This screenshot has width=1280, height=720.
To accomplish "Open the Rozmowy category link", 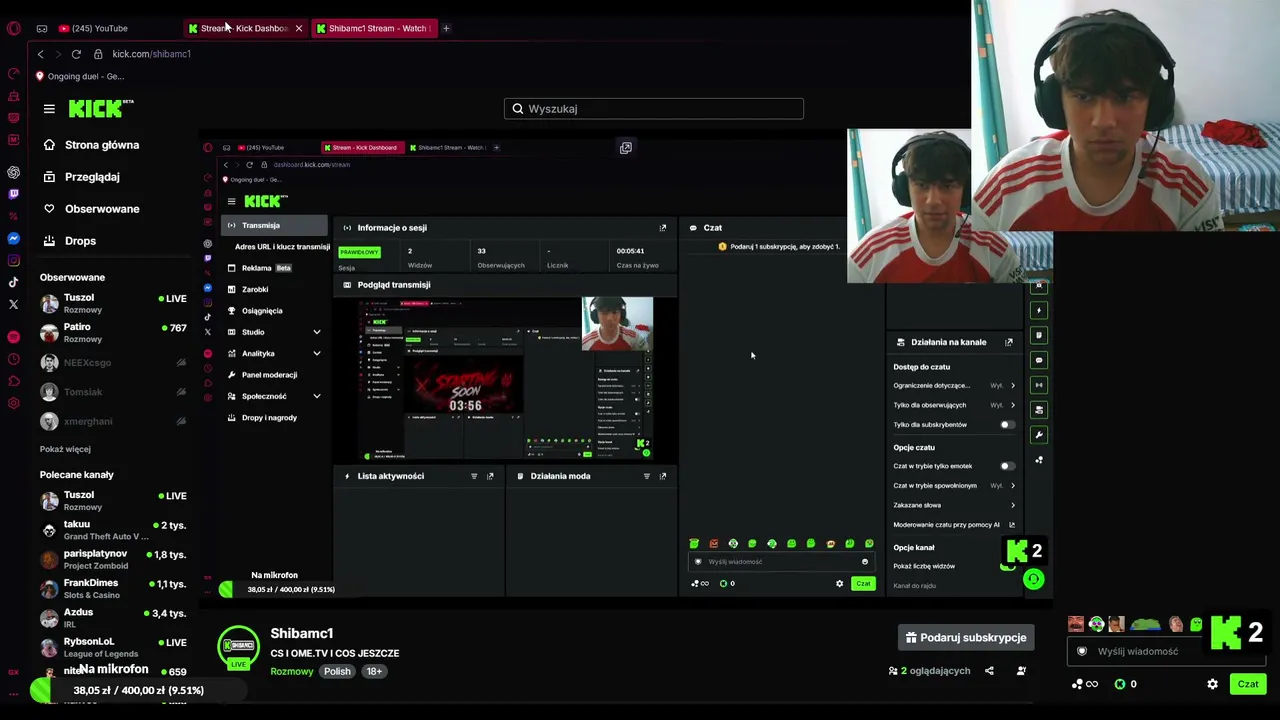I will point(292,671).
